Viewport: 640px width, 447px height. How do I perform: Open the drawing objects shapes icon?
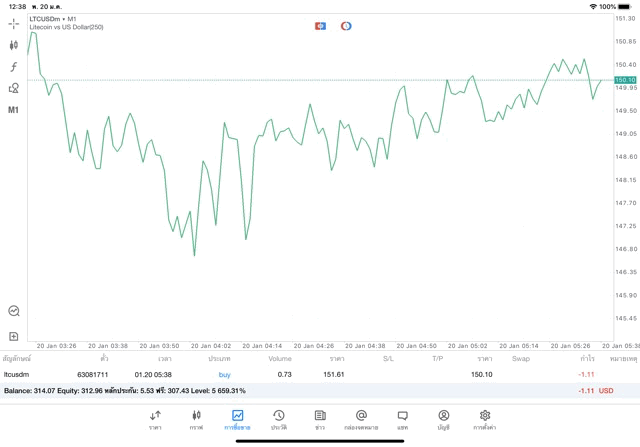click(14, 88)
